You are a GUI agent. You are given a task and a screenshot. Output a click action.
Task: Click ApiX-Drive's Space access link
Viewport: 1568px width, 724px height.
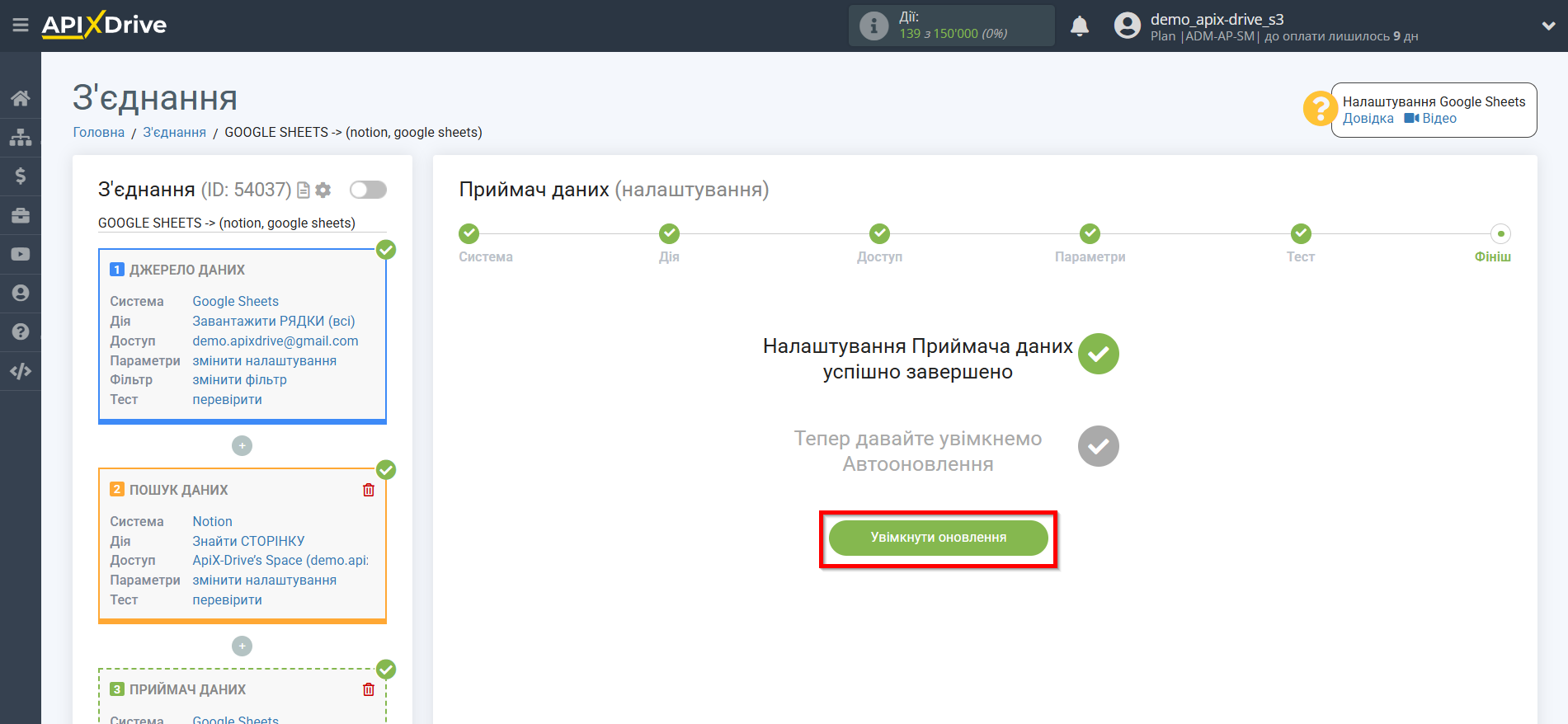tap(280, 561)
